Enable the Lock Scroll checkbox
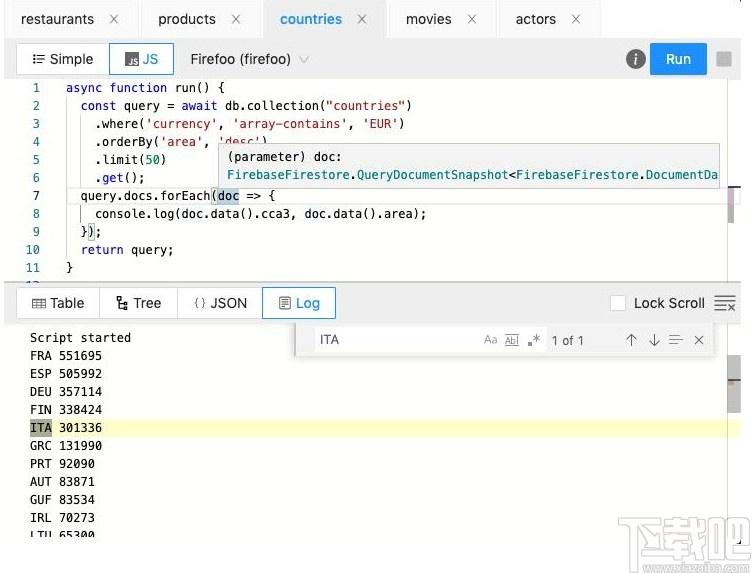 pos(618,304)
